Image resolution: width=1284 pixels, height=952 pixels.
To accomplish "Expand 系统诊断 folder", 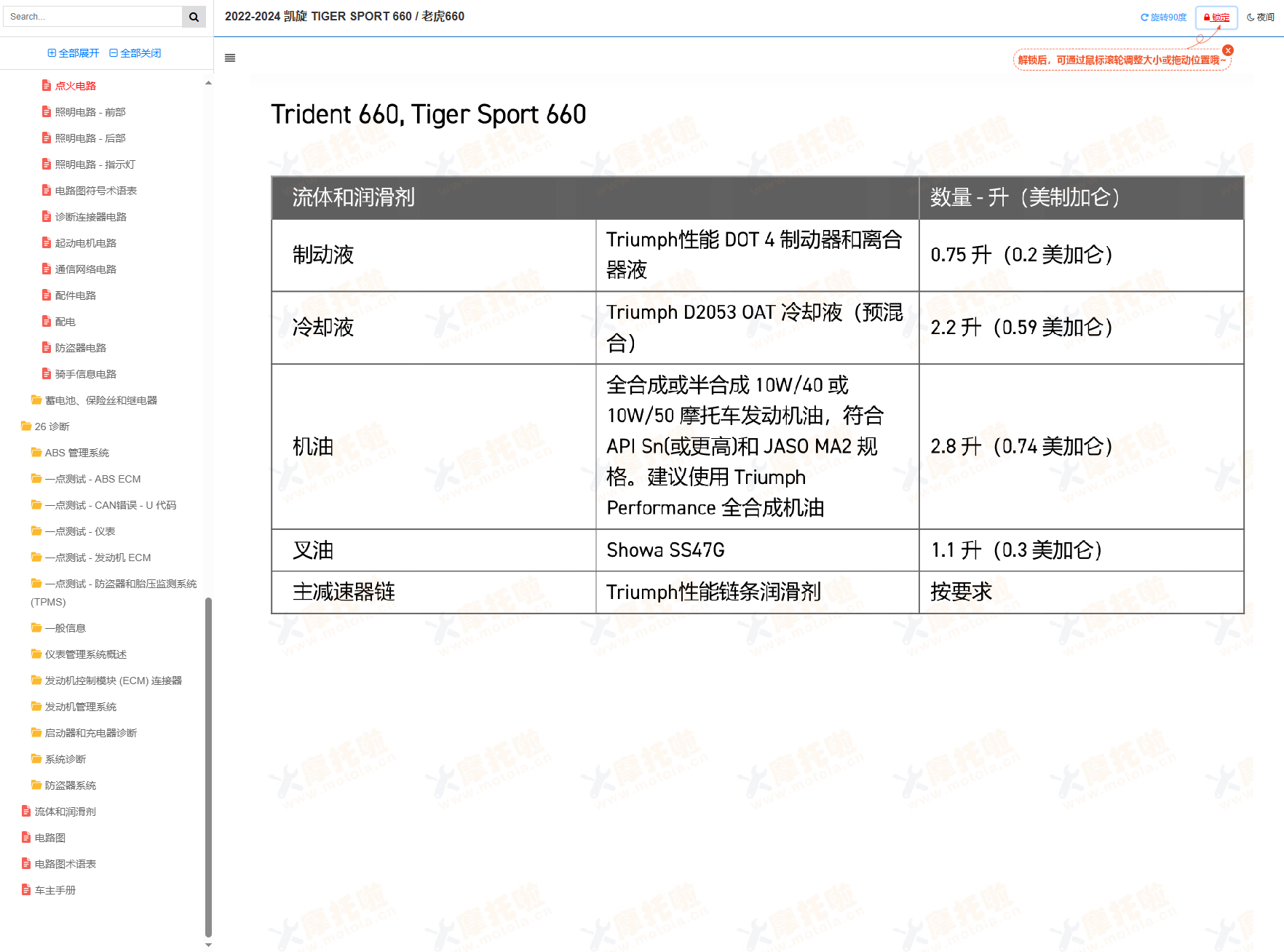I will [59, 759].
